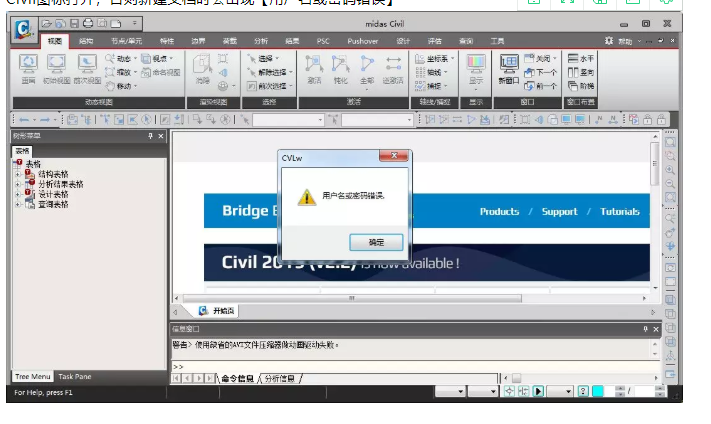The height and width of the screenshot is (424, 711).
Task: Toggle the pin on tree menu panel
Action: 151,136
